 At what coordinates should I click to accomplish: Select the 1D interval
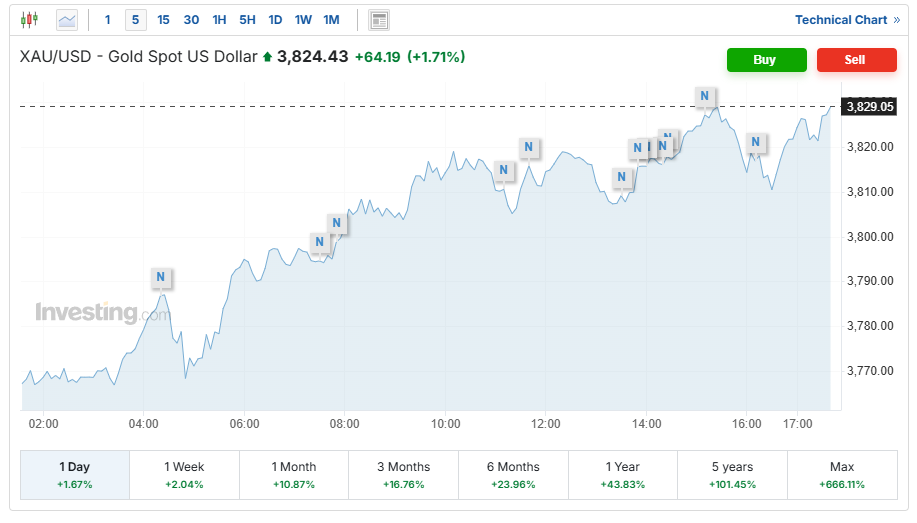tap(275, 19)
